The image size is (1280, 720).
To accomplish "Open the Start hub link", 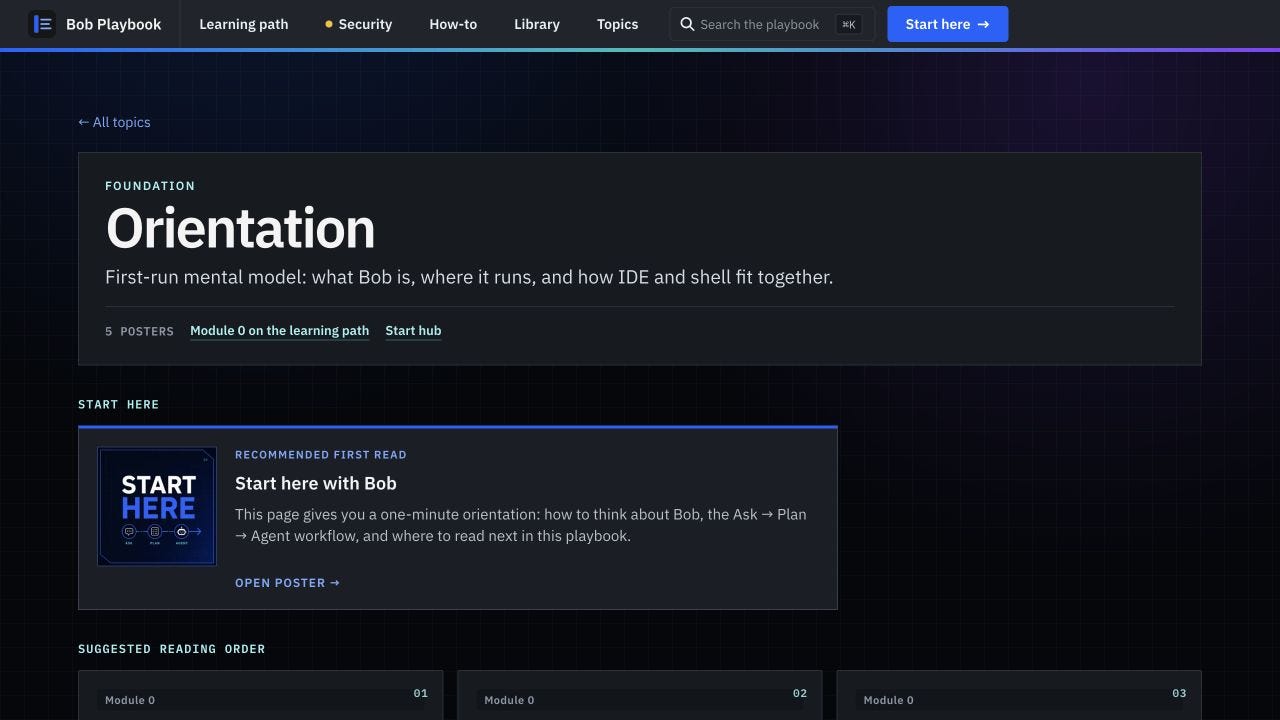I will pos(413,331).
